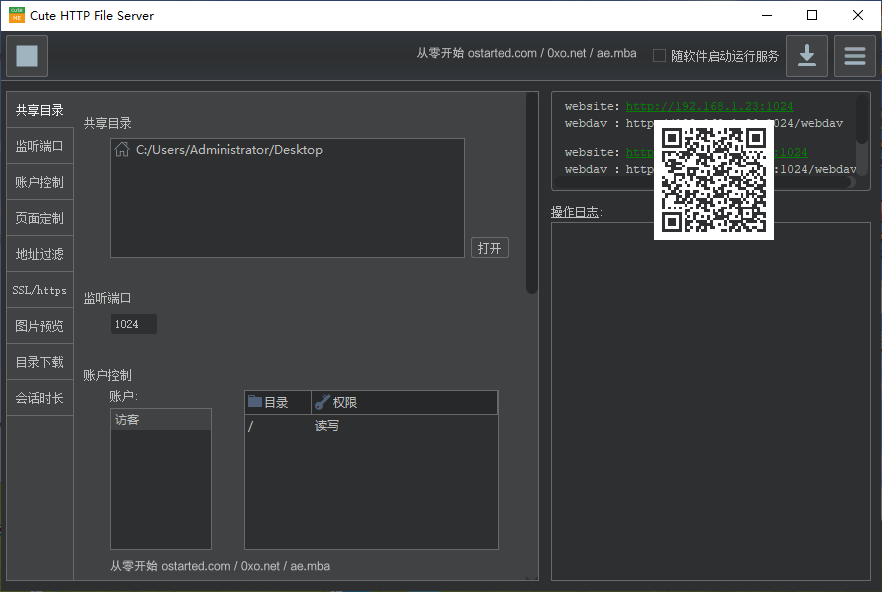Click the 目录 column header
The image size is (882, 592).
tap(278, 402)
